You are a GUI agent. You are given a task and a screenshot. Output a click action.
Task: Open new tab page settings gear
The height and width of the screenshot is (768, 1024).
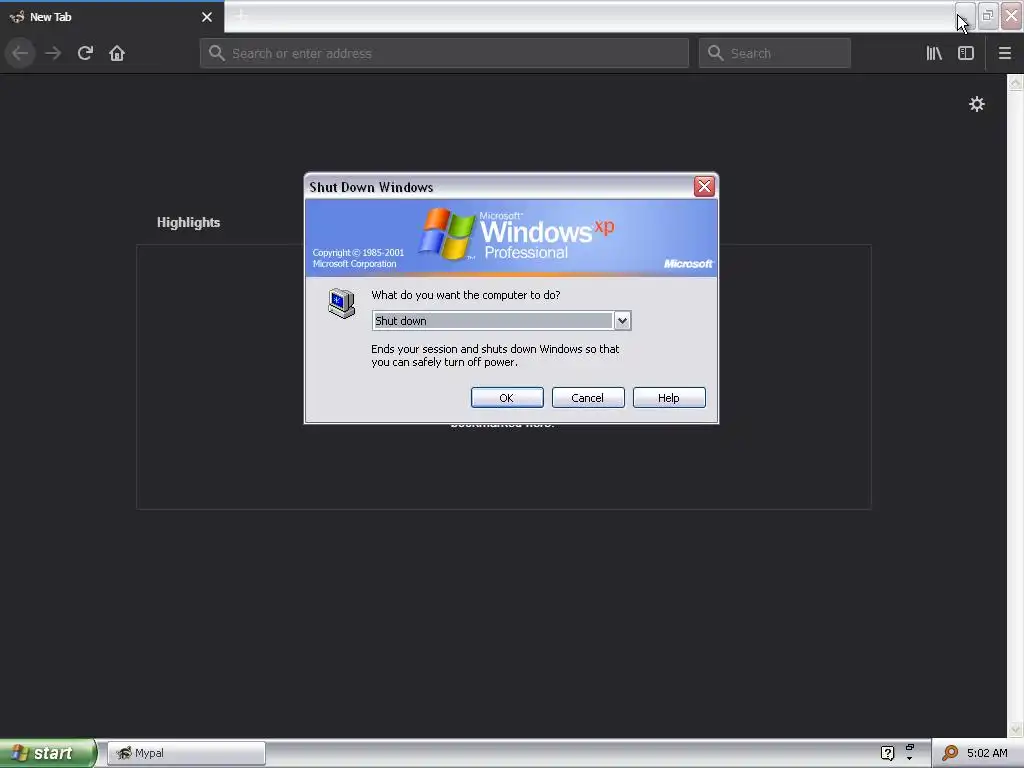tap(976, 104)
